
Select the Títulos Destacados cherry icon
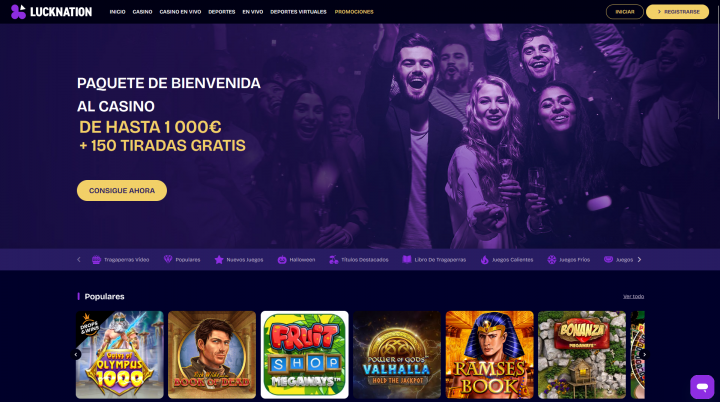[x=334, y=260]
